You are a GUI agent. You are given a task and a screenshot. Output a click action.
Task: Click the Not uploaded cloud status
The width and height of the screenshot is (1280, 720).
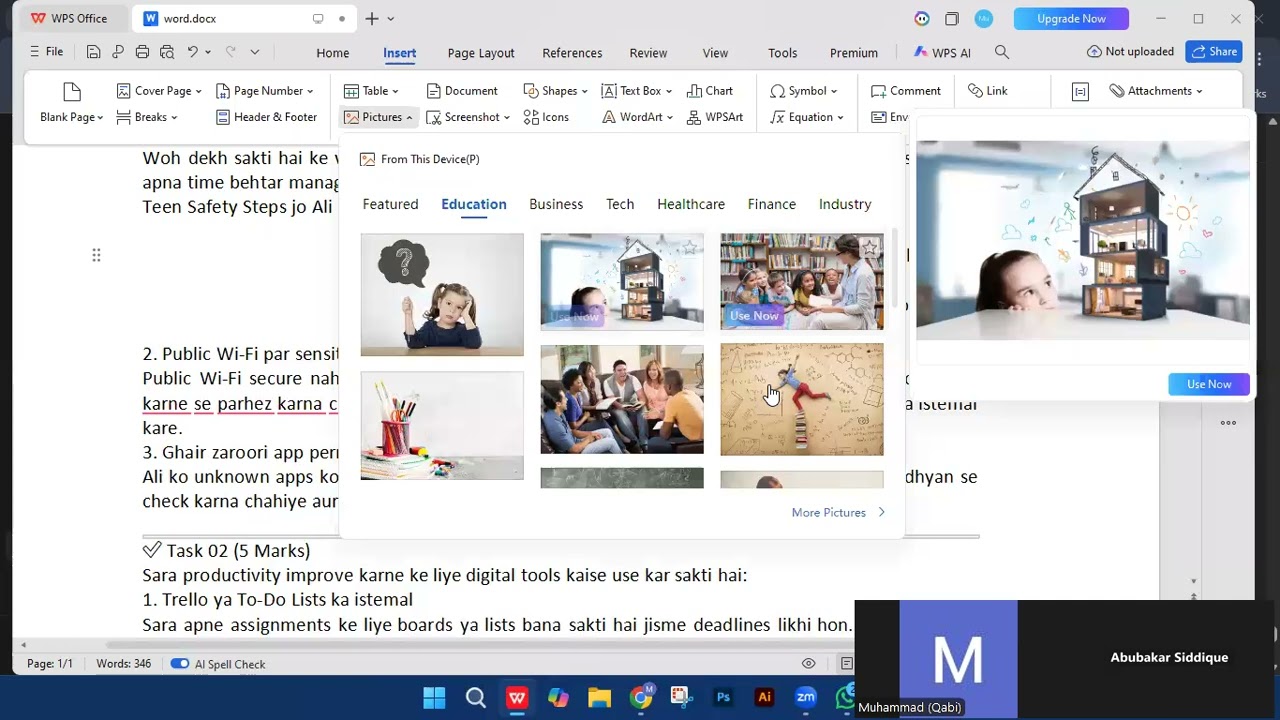click(x=1130, y=52)
